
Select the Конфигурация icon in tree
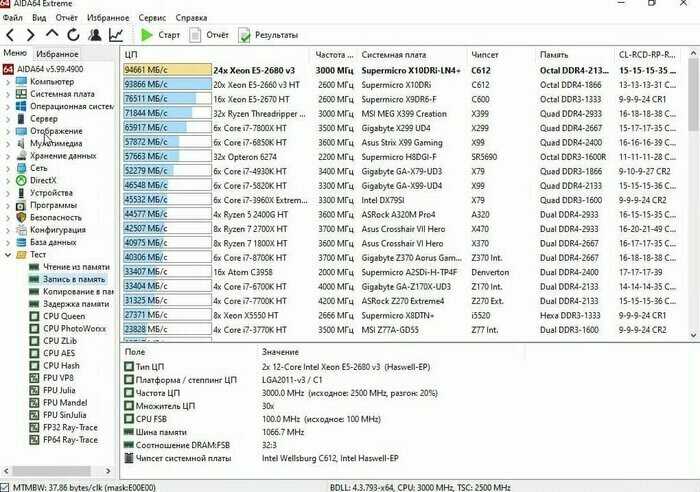click(21, 230)
